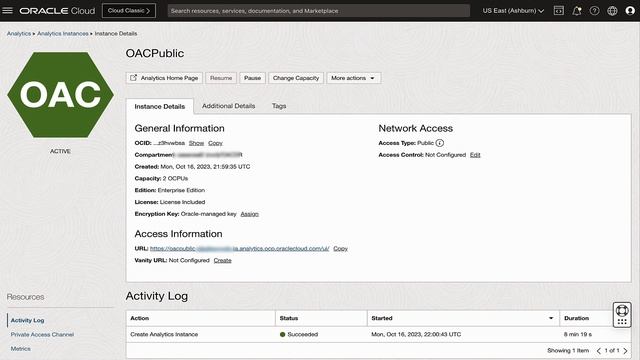Image resolution: width=640 pixels, height=360 pixels.
Task: Click the Create Analytics Instance row
Action: tap(378, 334)
